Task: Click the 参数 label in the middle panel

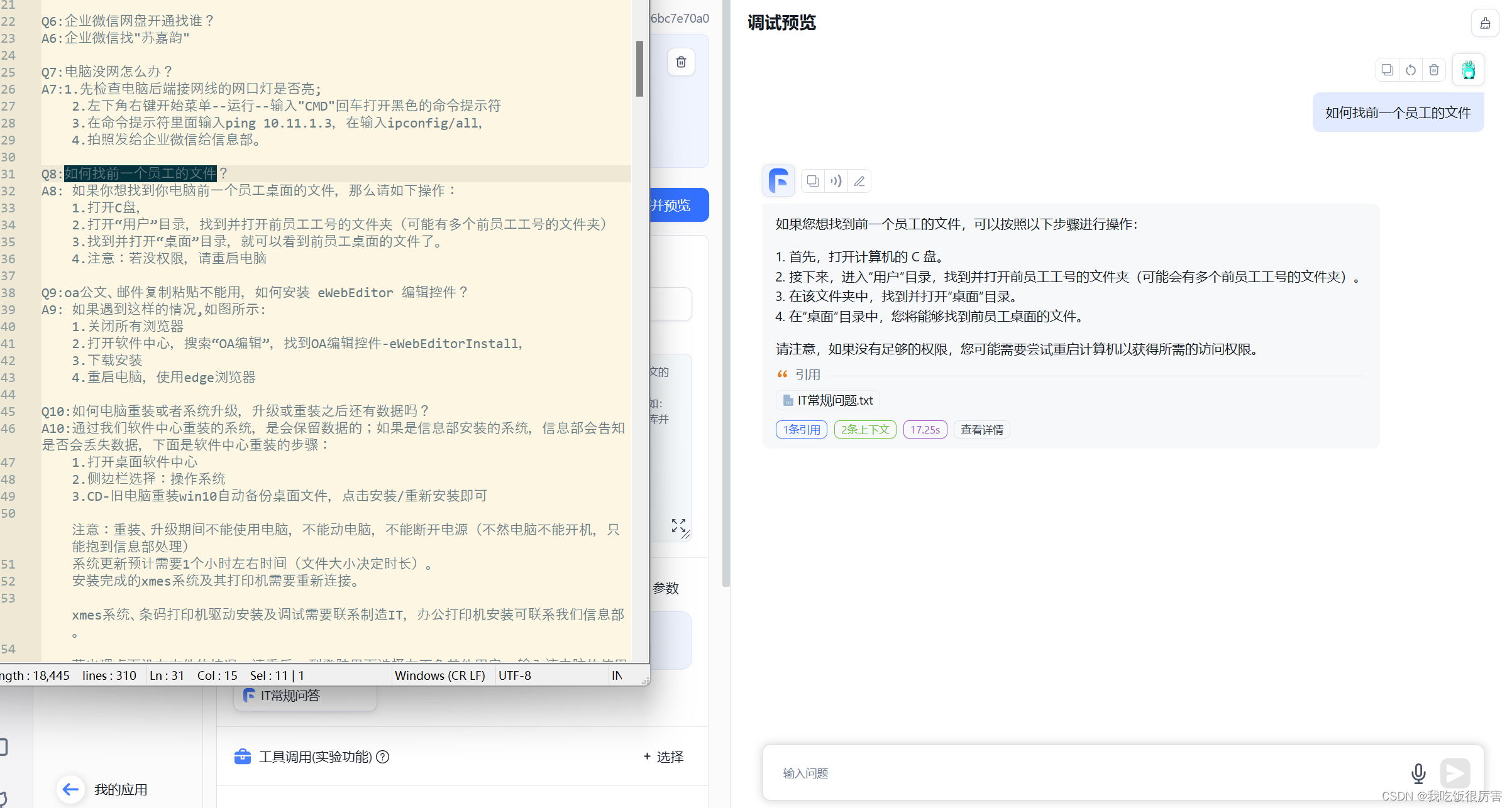Action: 665,588
